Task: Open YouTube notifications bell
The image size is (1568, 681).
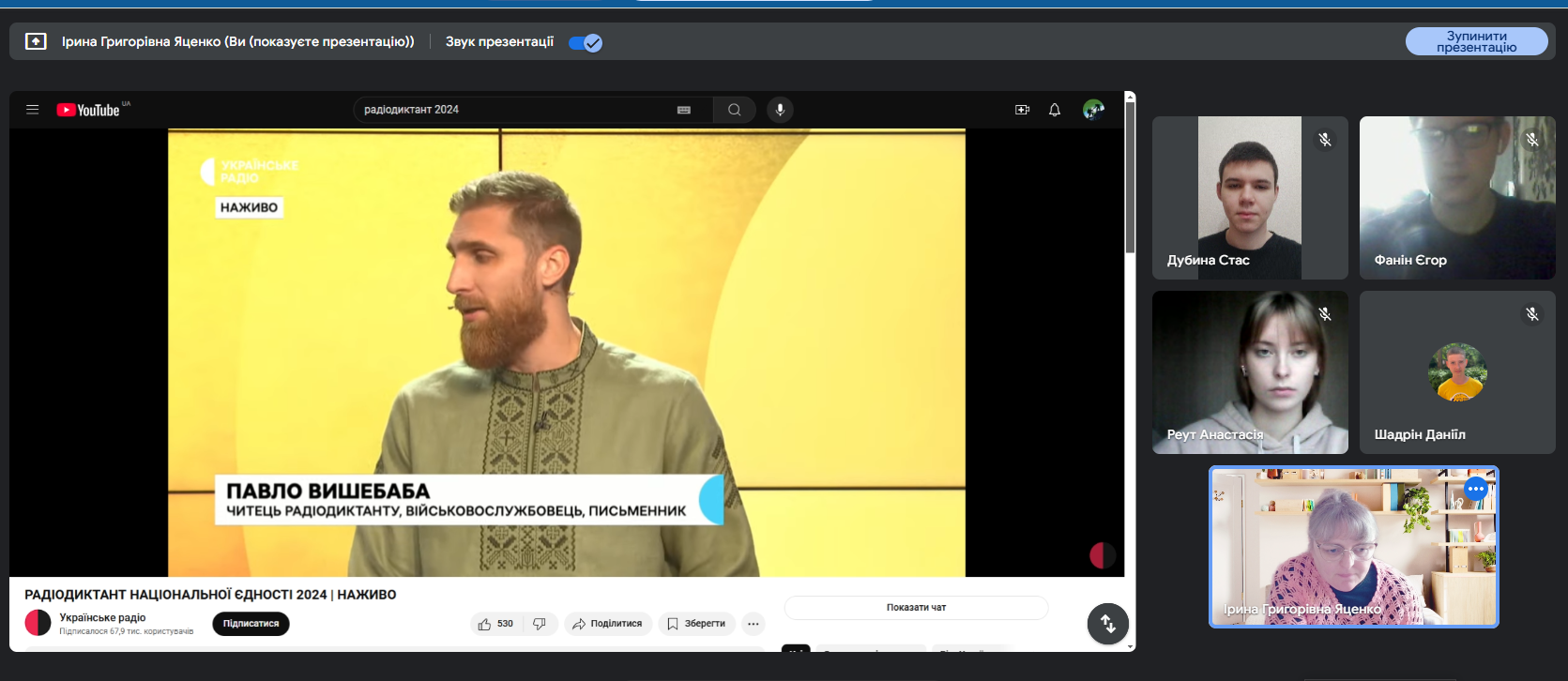Action: tap(1055, 110)
